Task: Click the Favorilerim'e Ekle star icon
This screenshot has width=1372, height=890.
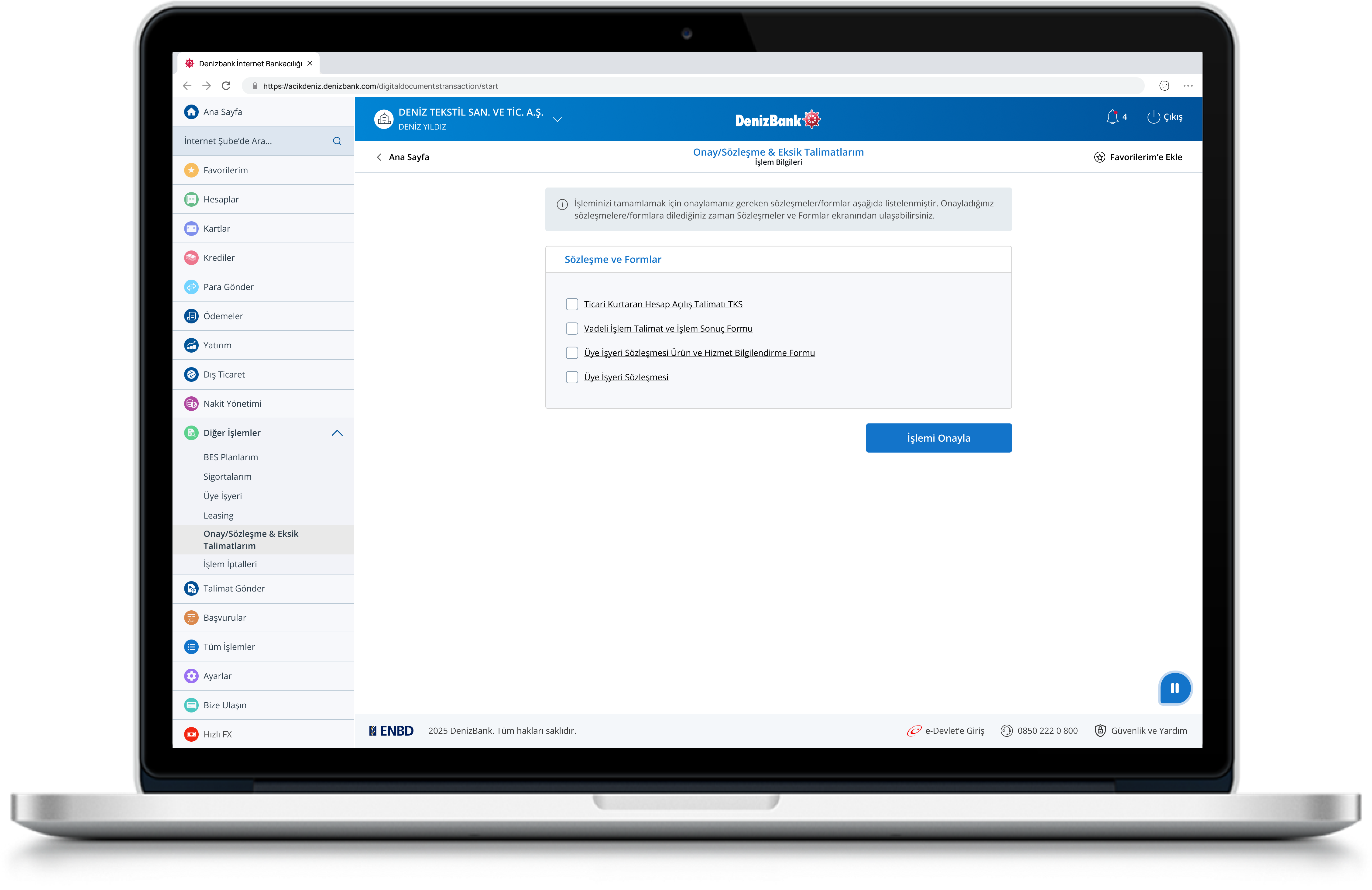Action: coord(1099,157)
